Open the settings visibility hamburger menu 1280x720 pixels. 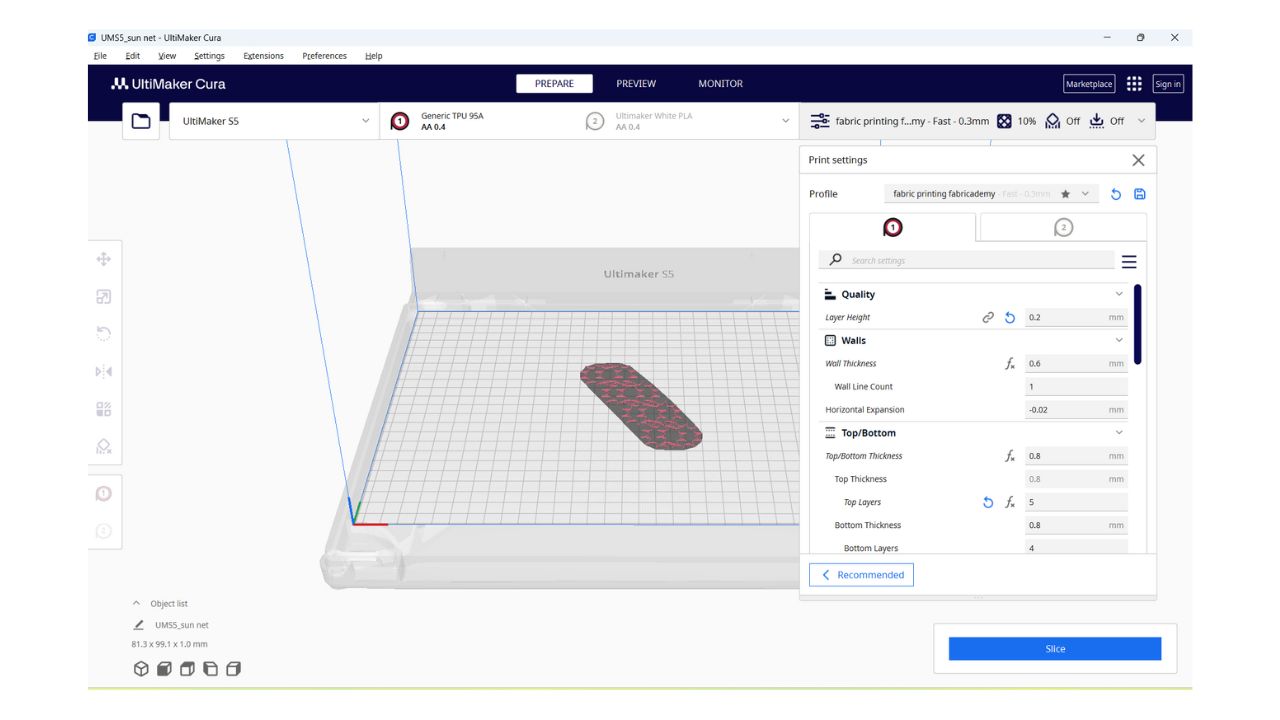1129,262
